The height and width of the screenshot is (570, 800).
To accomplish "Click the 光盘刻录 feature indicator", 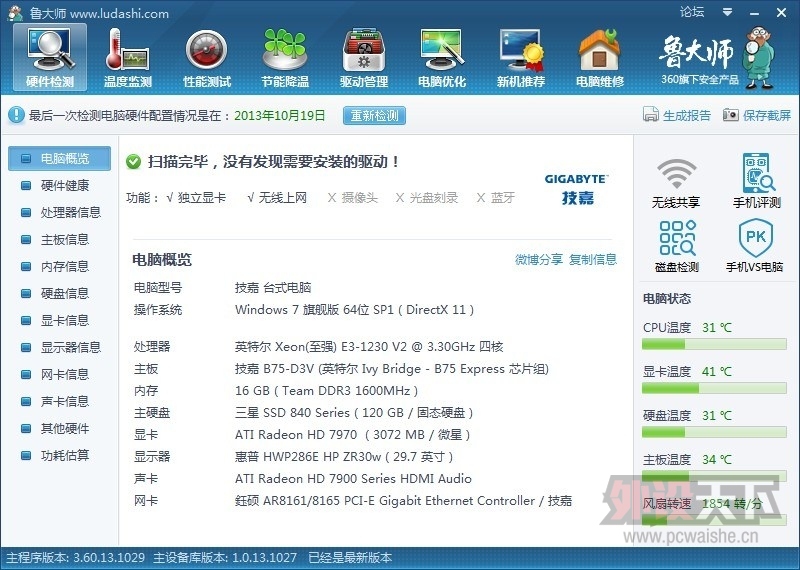I will (x=427, y=197).
